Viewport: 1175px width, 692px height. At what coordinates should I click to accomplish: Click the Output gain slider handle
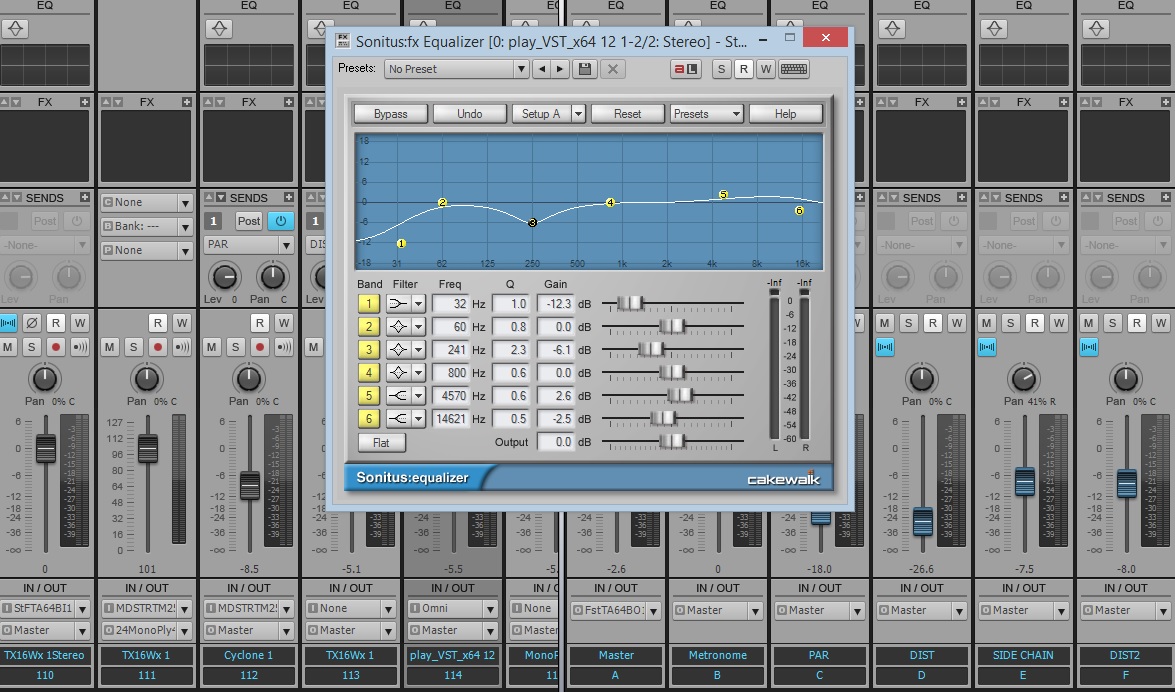673,442
